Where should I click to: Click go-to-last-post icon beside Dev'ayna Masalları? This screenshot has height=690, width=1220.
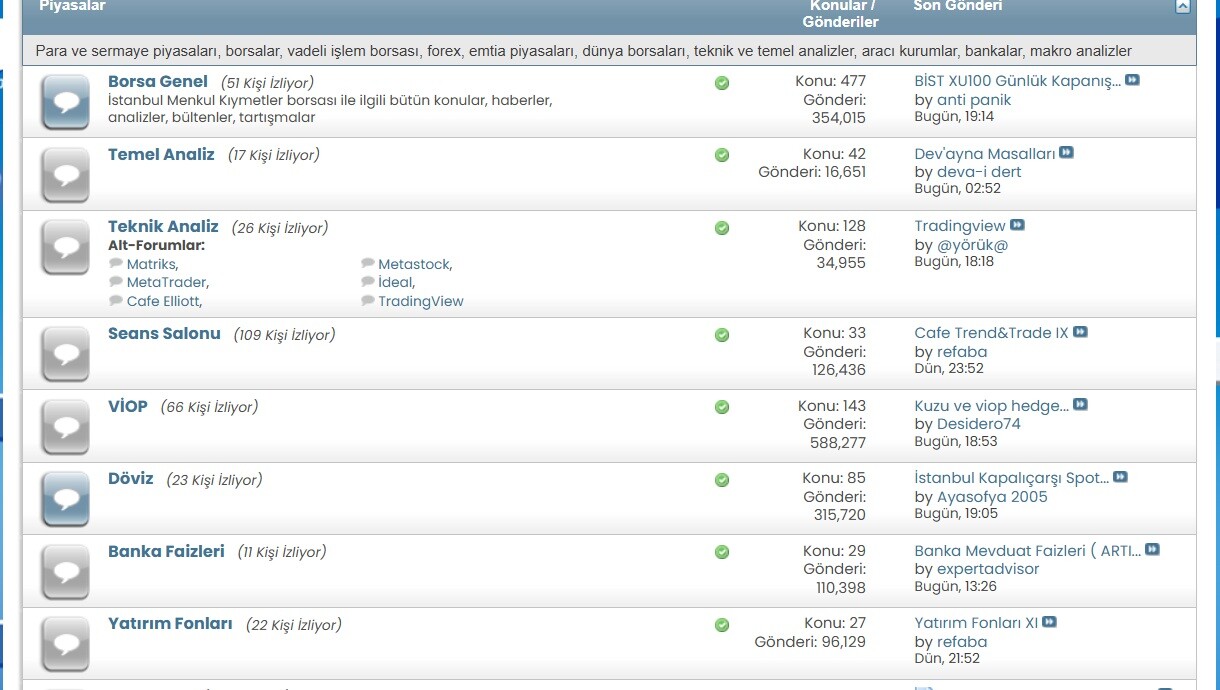[x=1066, y=153]
